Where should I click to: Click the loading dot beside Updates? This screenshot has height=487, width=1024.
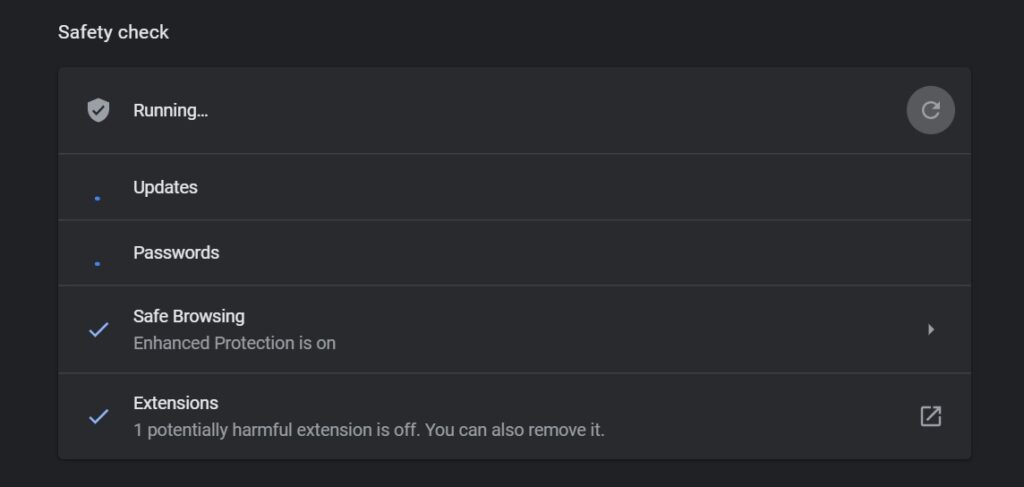[x=97, y=198]
